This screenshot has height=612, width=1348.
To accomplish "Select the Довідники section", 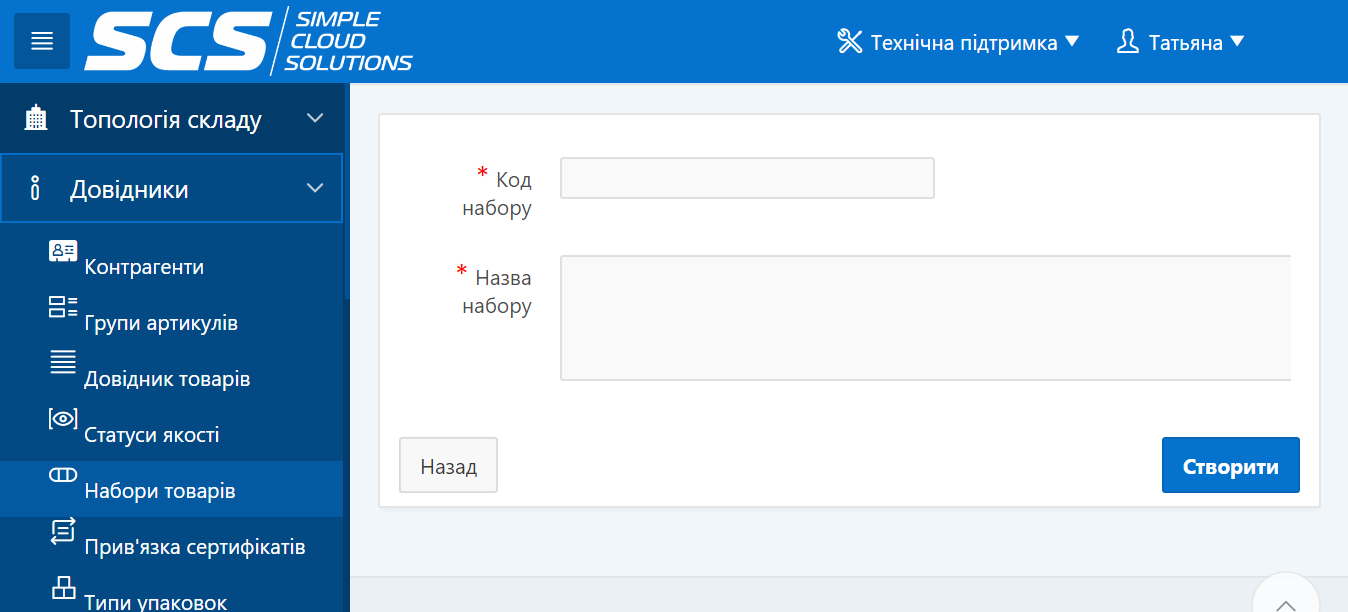I will [x=172, y=188].
